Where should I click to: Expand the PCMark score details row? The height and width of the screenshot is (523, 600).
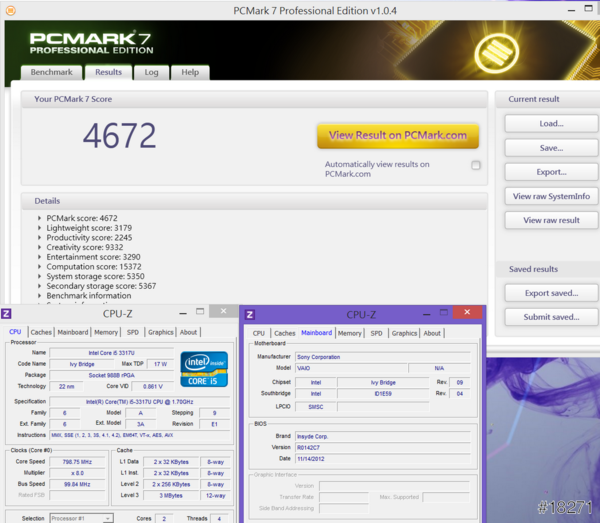(40, 218)
